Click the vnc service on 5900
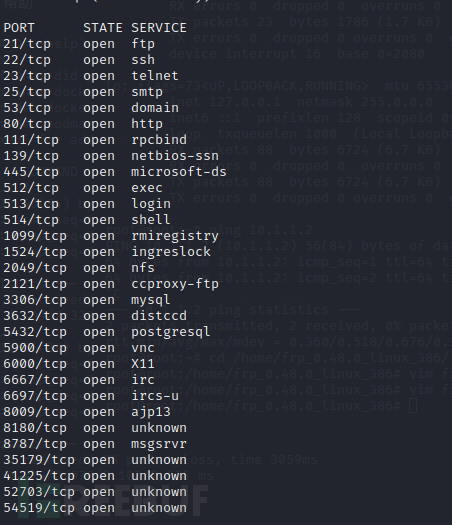This screenshot has height=525, width=452. coord(143,348)
